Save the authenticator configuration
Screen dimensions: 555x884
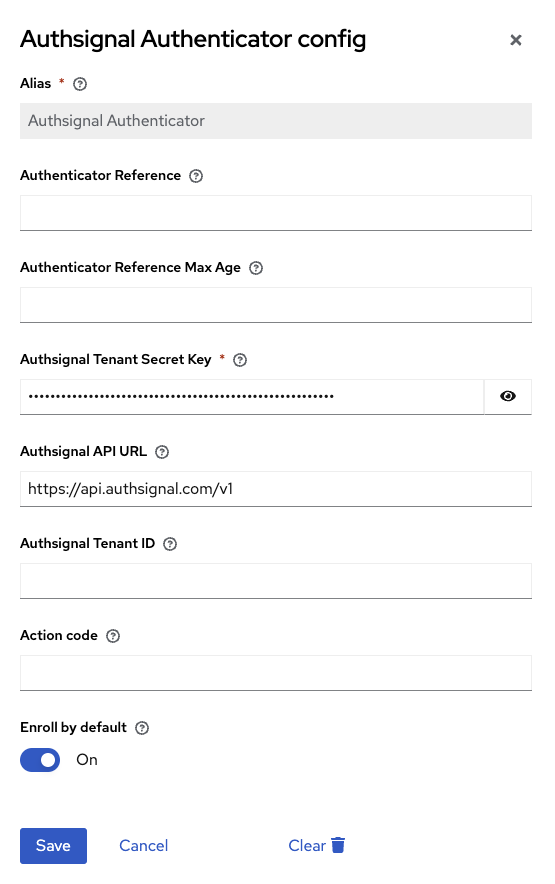[54, 846]
